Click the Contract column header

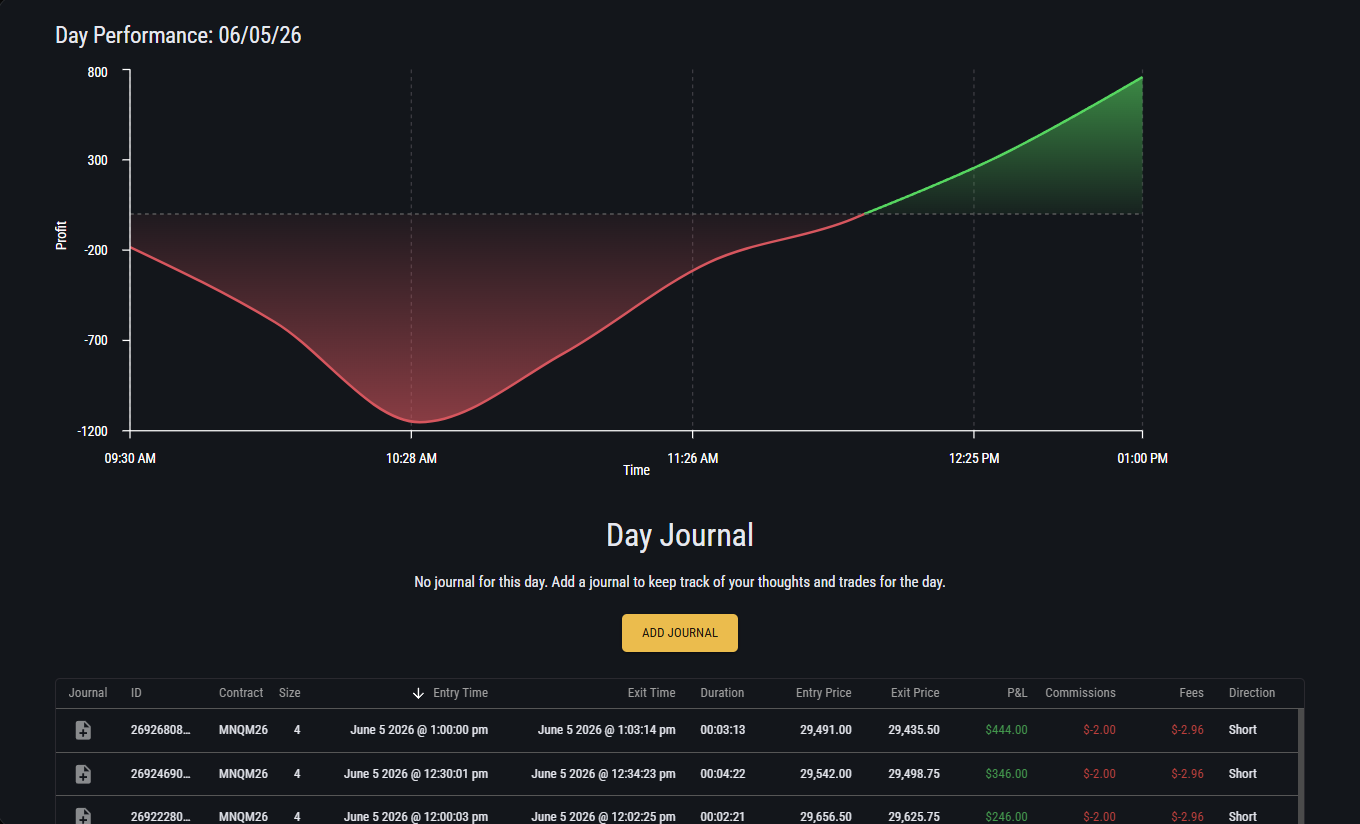(241, 693)
